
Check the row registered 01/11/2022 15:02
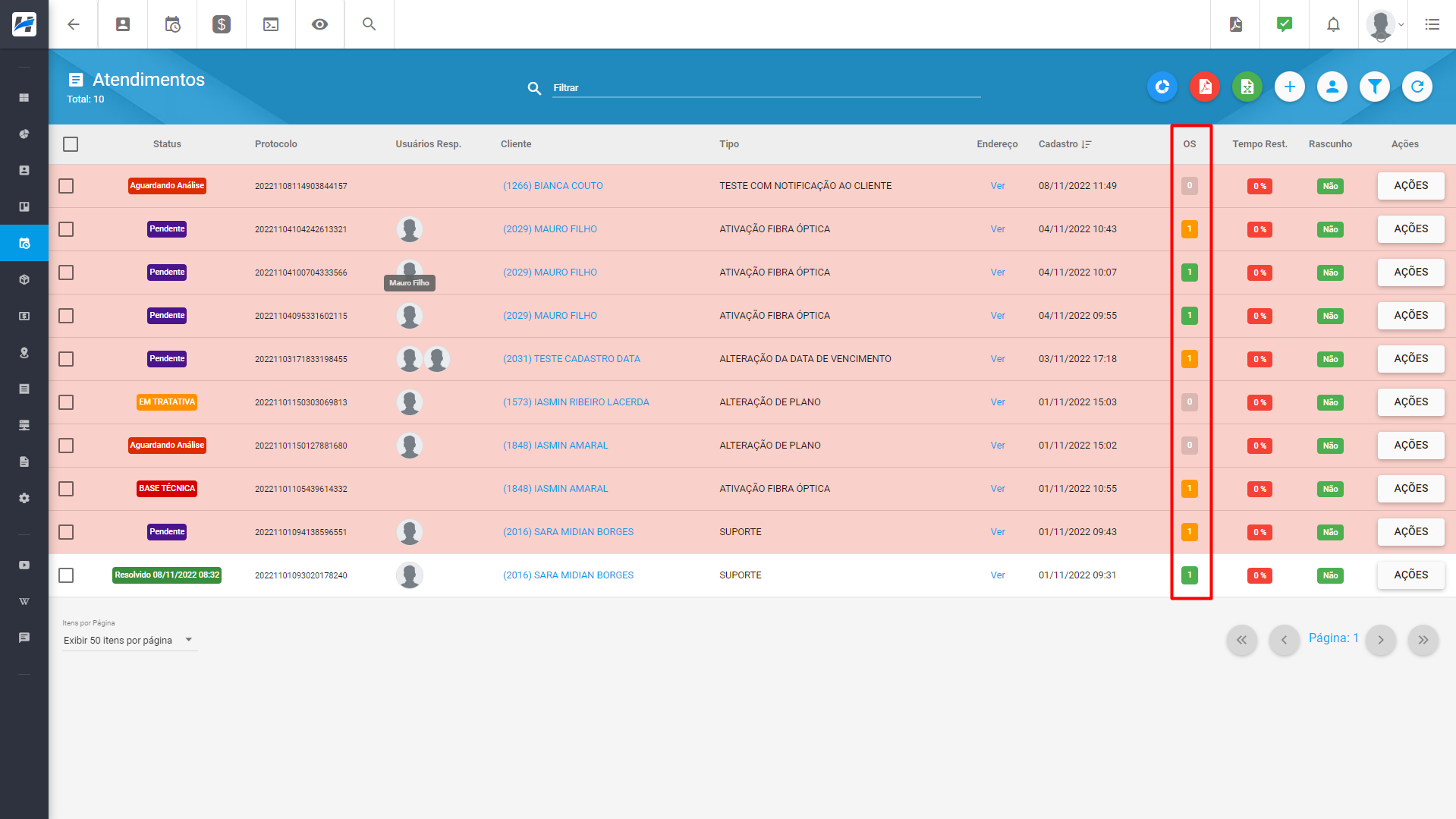66,446
